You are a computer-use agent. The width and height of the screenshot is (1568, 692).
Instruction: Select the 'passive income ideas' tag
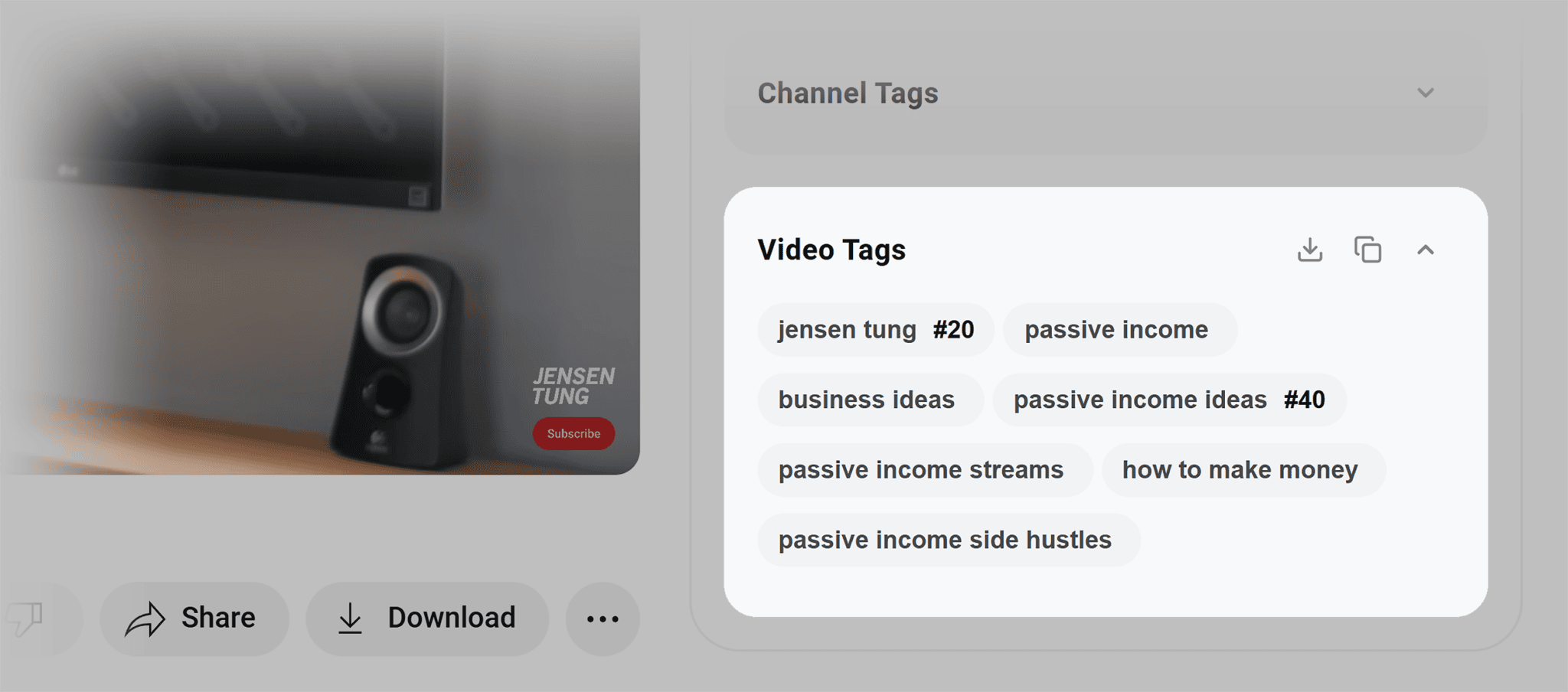click(x=1169, y=400)
